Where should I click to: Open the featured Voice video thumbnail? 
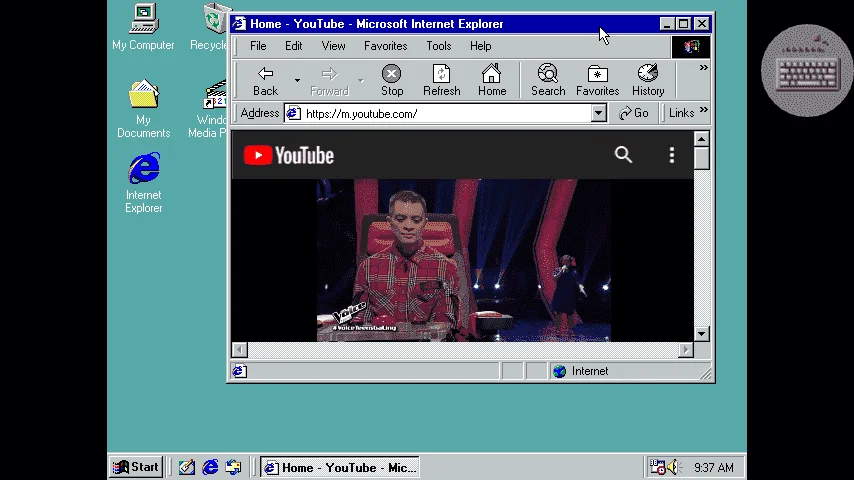point(463,260)
